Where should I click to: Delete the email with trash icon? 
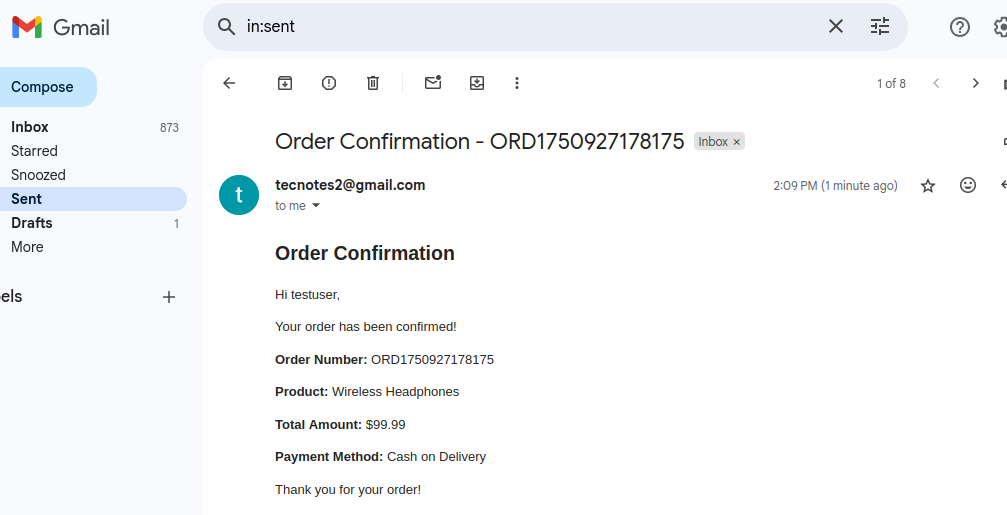pos(372,83)
